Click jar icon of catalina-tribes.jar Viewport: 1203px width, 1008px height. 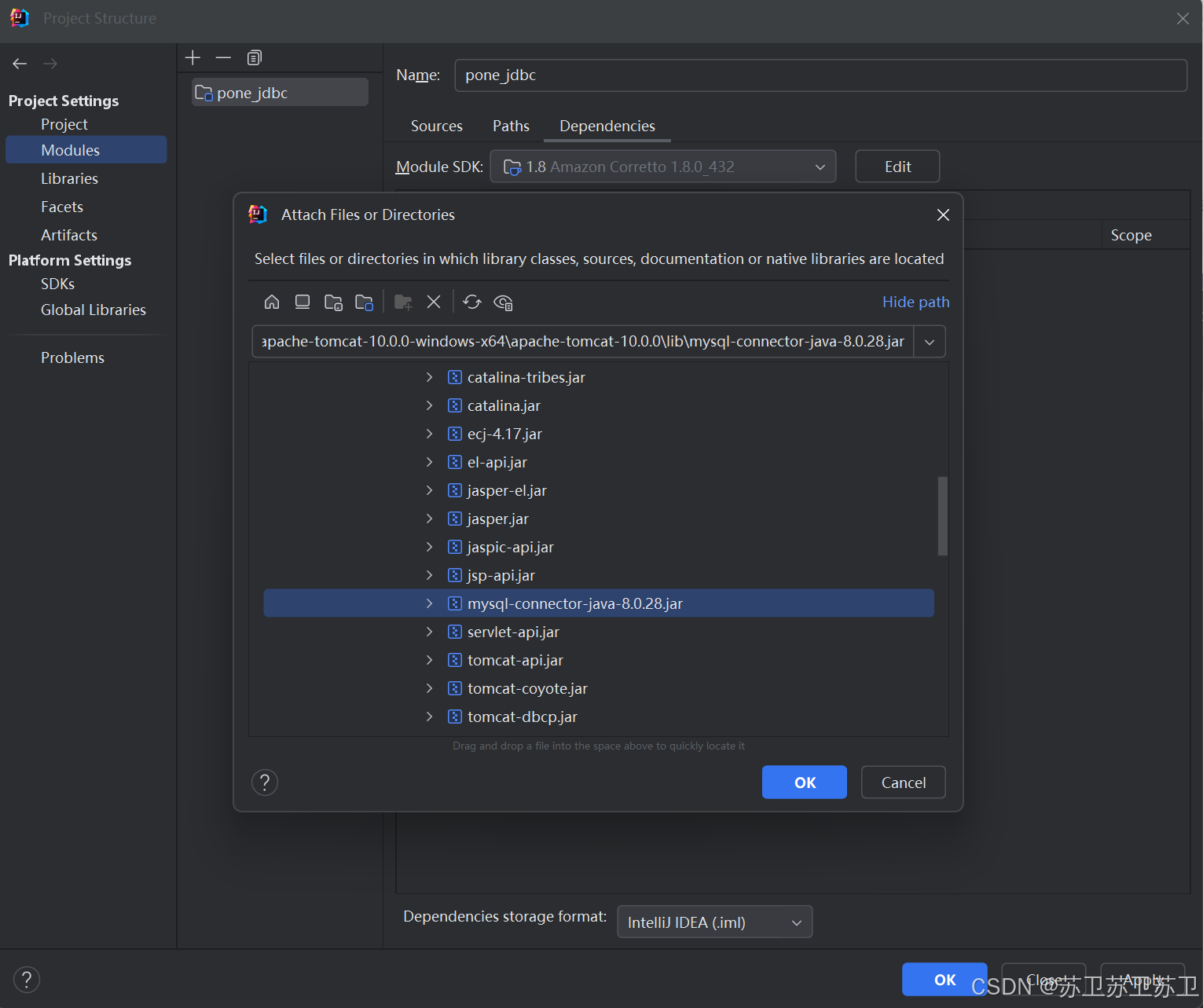click(x=454, y=377)
